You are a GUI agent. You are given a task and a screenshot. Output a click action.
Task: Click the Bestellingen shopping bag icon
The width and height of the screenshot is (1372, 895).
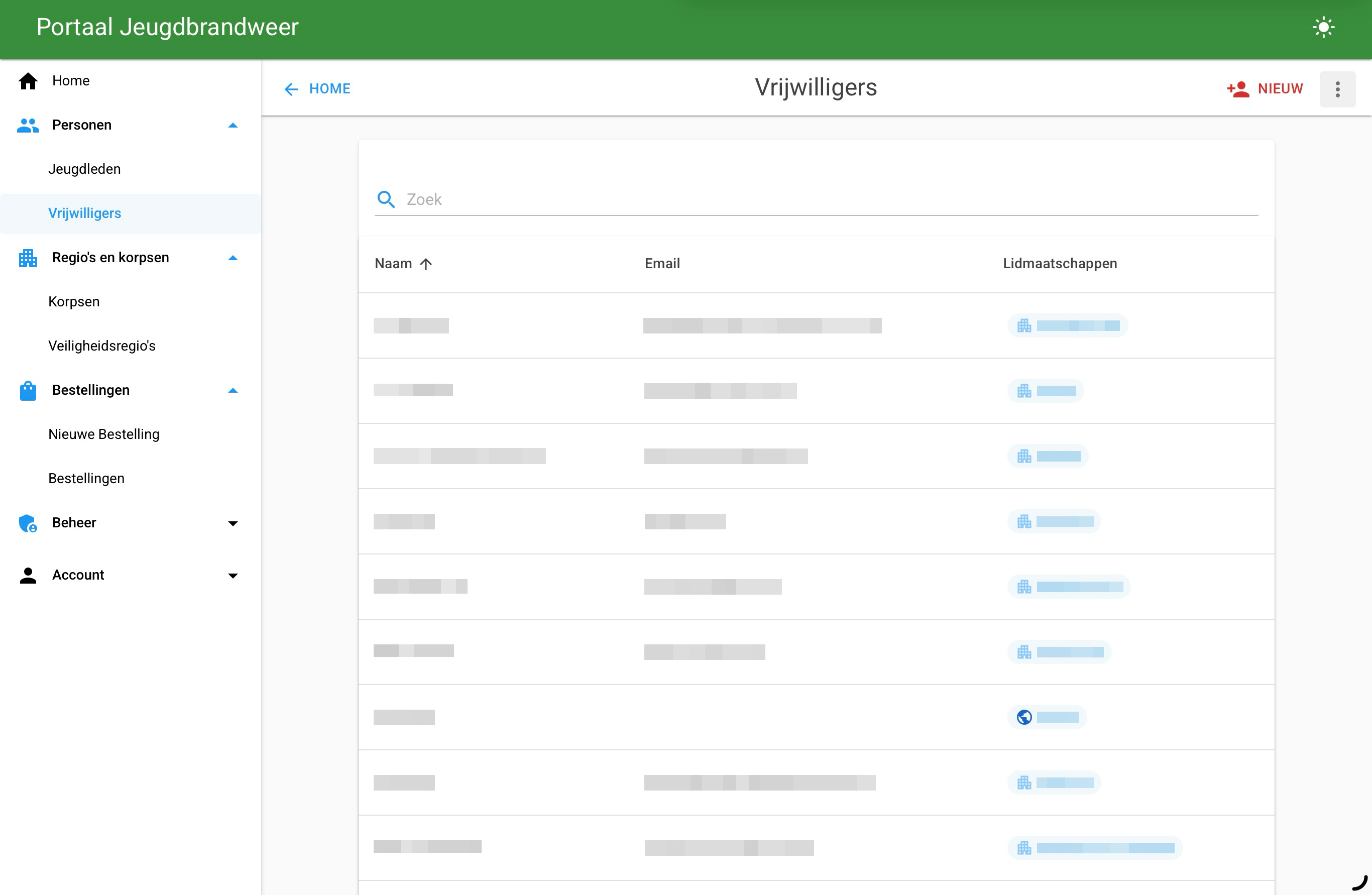28,390
